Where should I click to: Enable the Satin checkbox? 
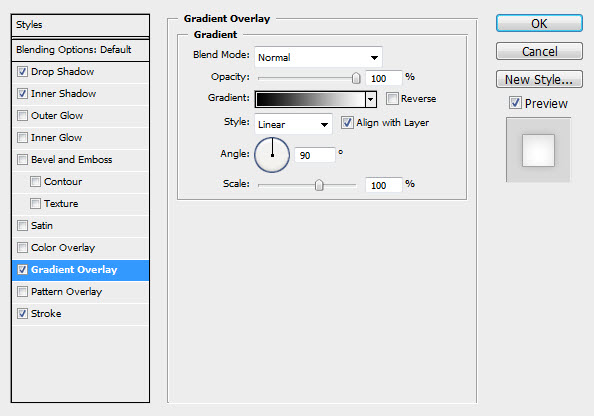[x=22, y=225]
